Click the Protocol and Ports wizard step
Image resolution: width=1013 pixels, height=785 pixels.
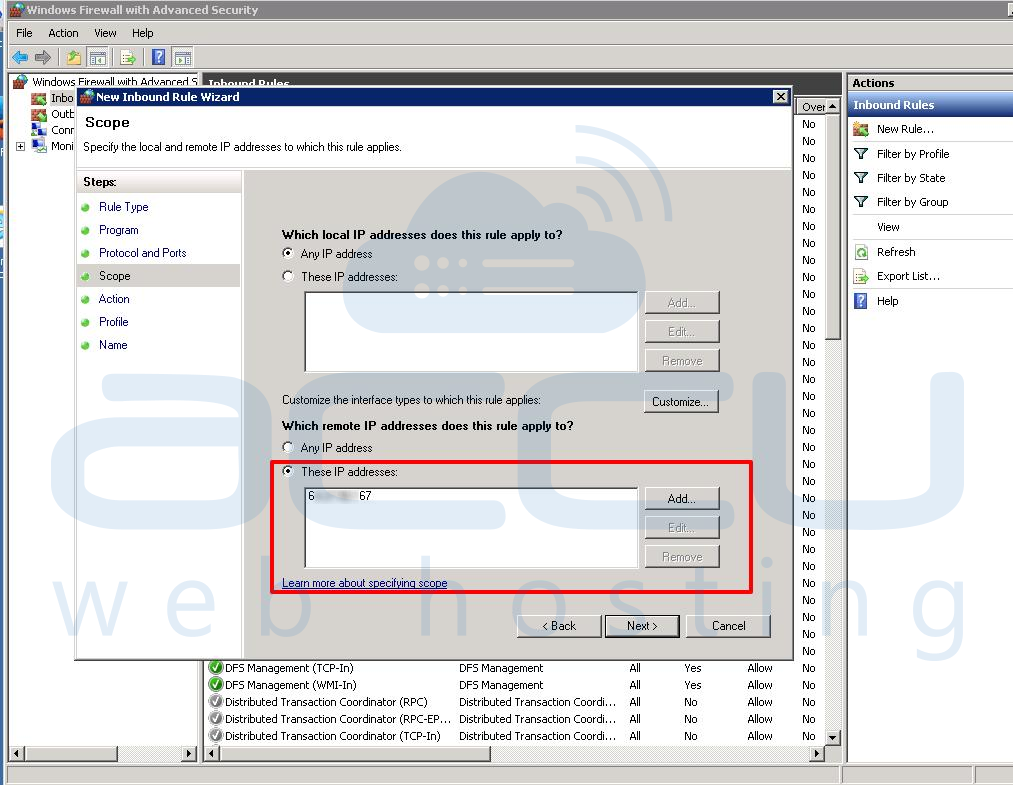142,253
